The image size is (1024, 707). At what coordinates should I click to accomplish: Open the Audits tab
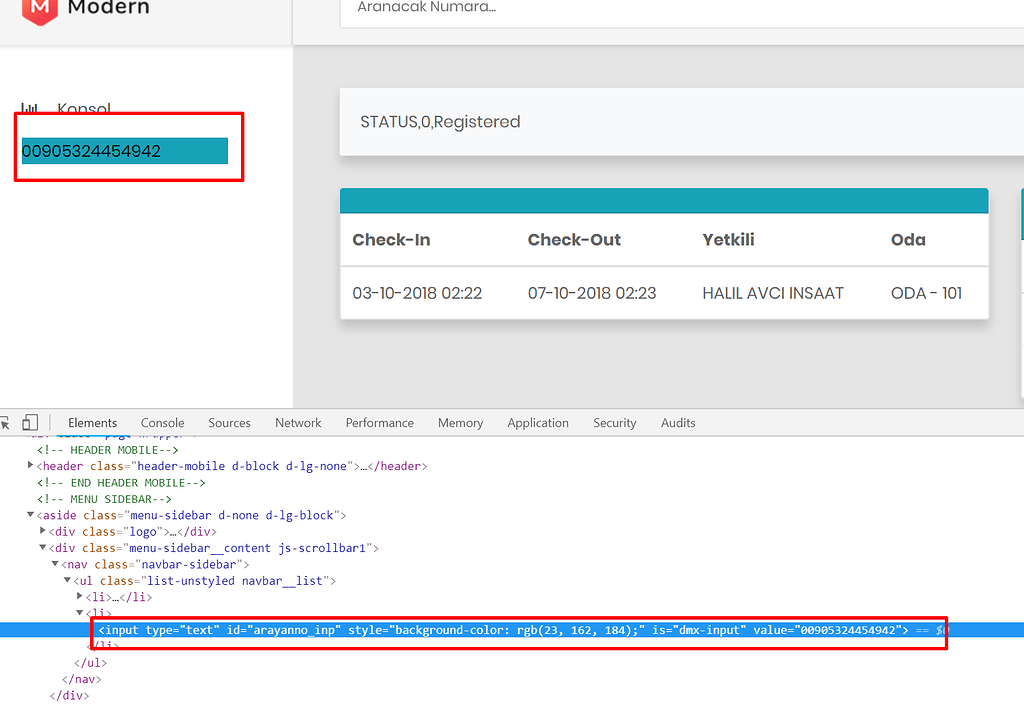(x=677, y=423)
